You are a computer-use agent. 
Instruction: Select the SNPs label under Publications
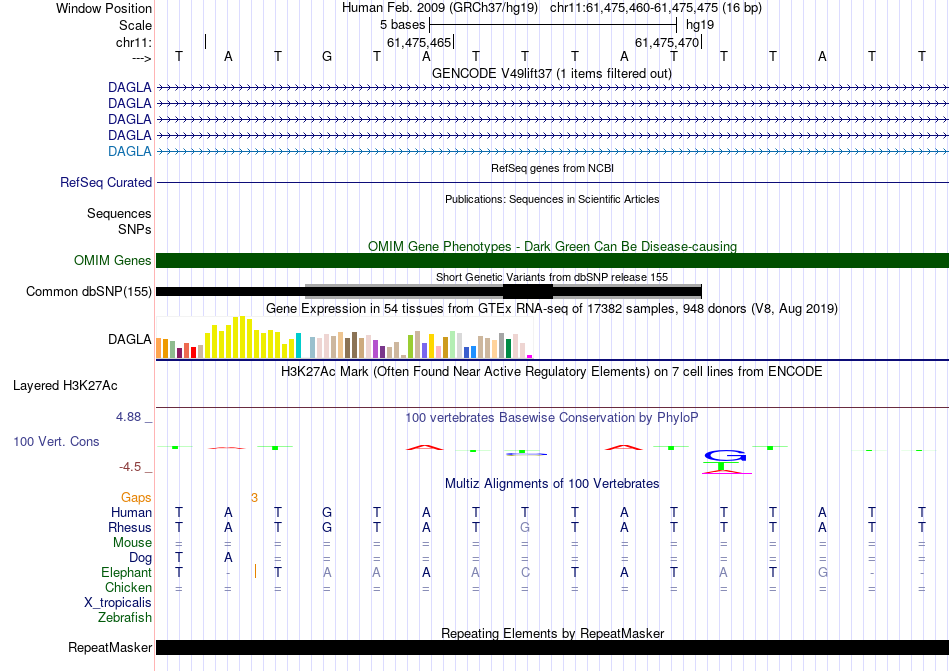click(x=135, y=230)
